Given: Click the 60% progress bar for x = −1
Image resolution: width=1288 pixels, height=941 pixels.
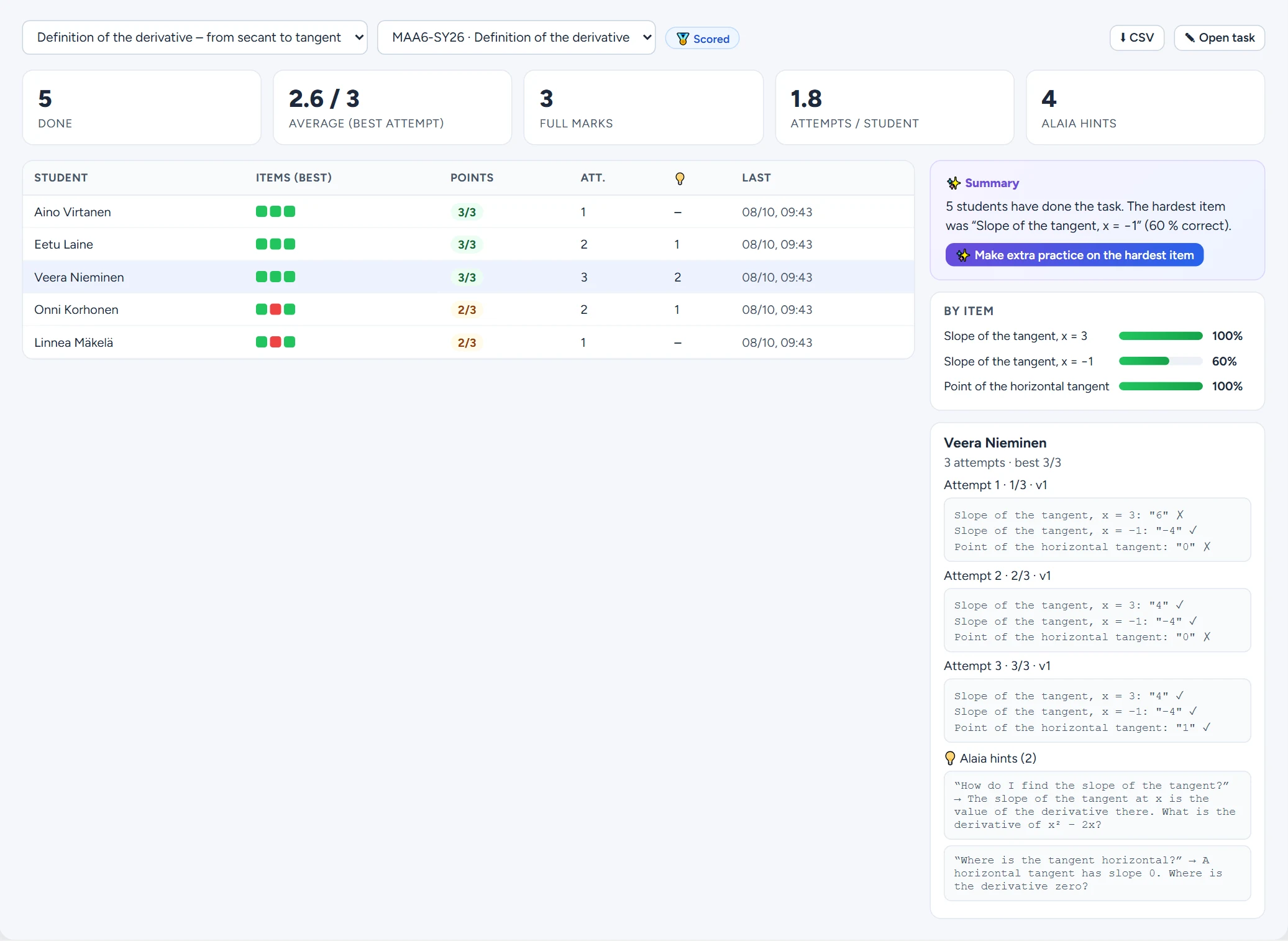Looking at the screenshot, I should coord(1161,361).
